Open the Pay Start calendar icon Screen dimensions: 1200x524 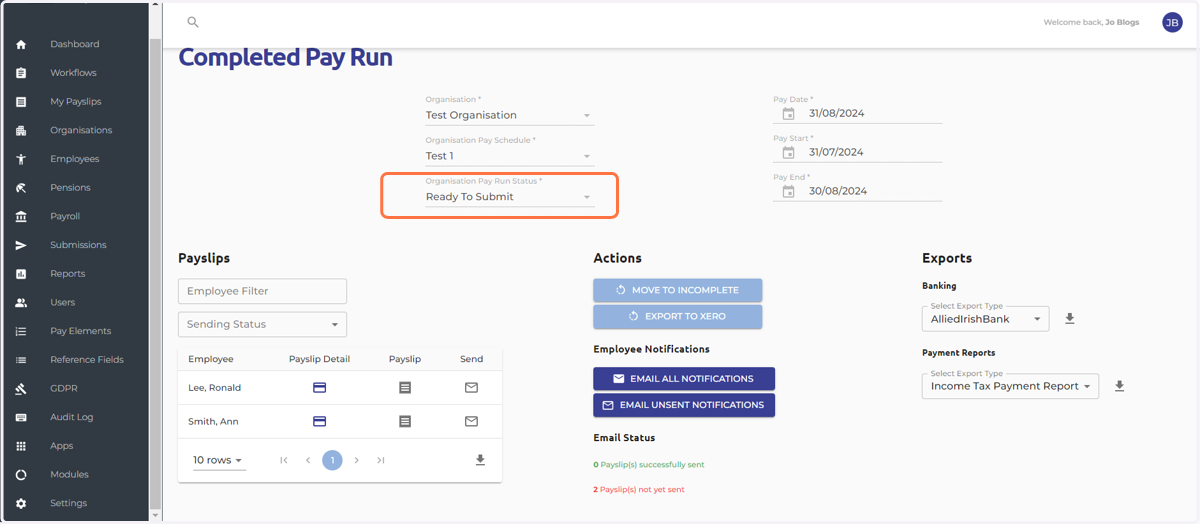coord(788,153)
